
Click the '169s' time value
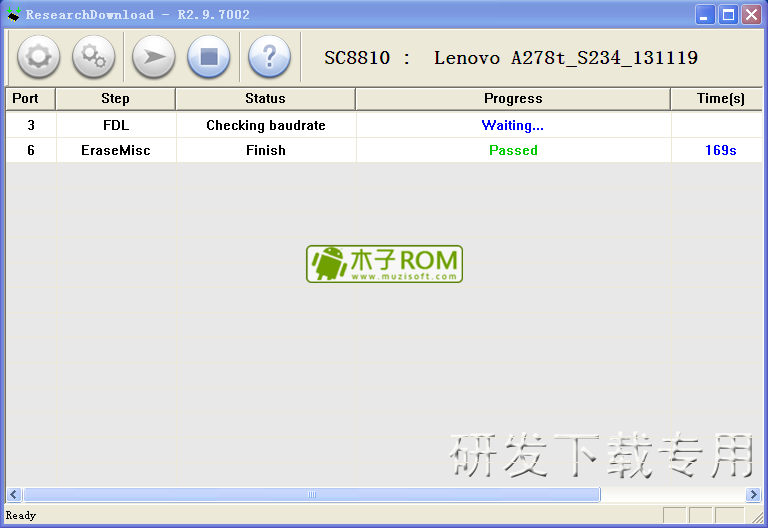720,150
